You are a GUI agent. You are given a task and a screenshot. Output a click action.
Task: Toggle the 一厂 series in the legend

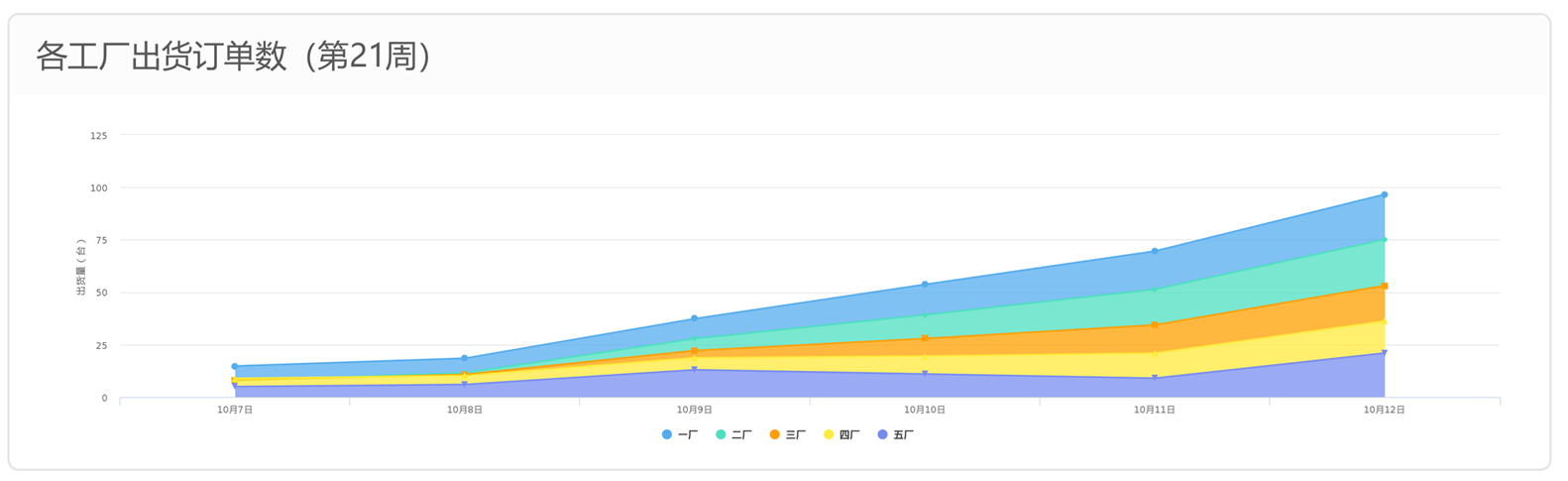680,434
